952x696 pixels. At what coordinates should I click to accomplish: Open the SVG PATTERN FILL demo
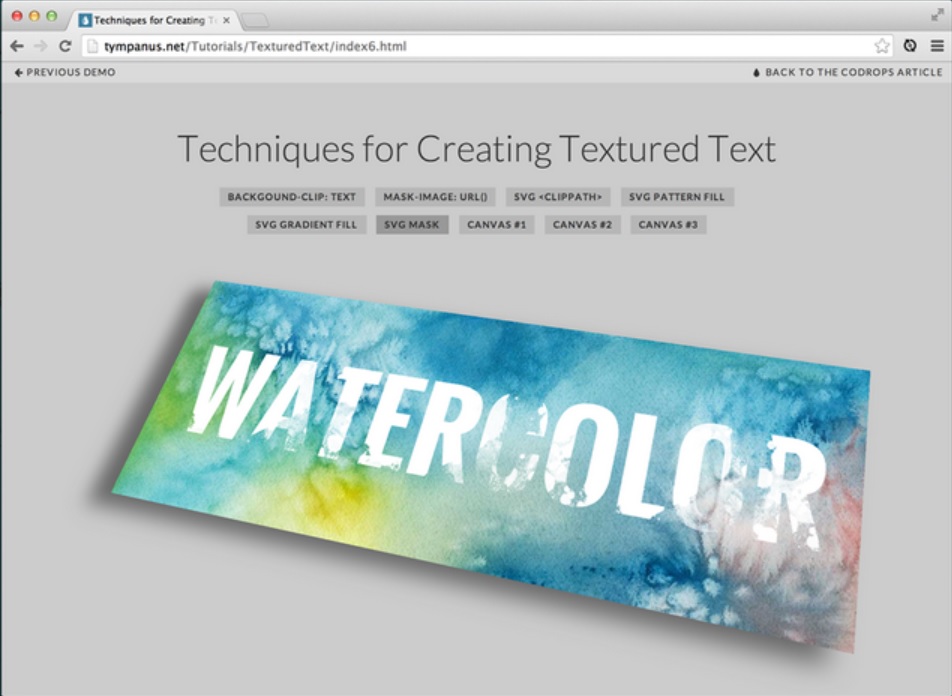point(677,197)
